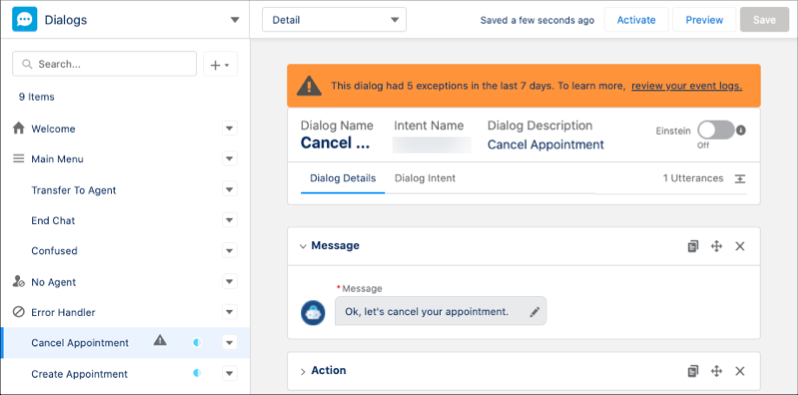Click the Cancel Appointment dialog description

click(546, 145)
